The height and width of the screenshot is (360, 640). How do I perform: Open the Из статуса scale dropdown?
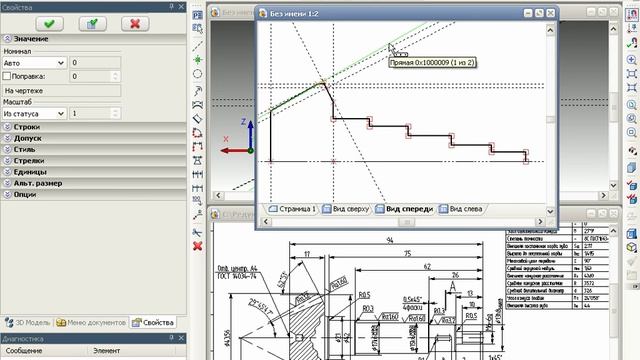pyautogui.click(x=34, y=113)
